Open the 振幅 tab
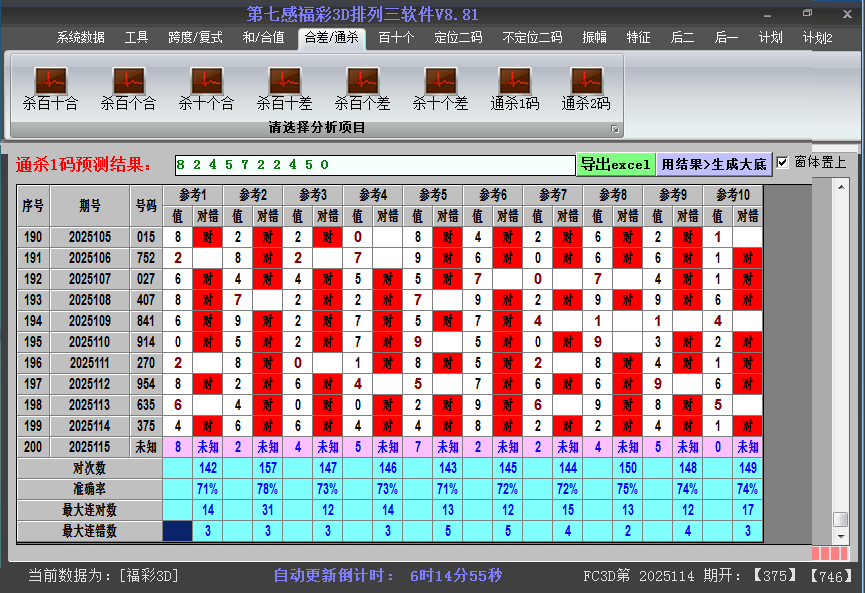This screenshot has width=865, height=593. pos(594,38)
